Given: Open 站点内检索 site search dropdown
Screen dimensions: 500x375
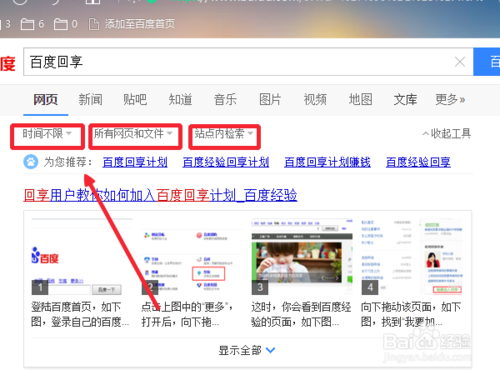Looking at the screenshot, I should pos(224,134).
